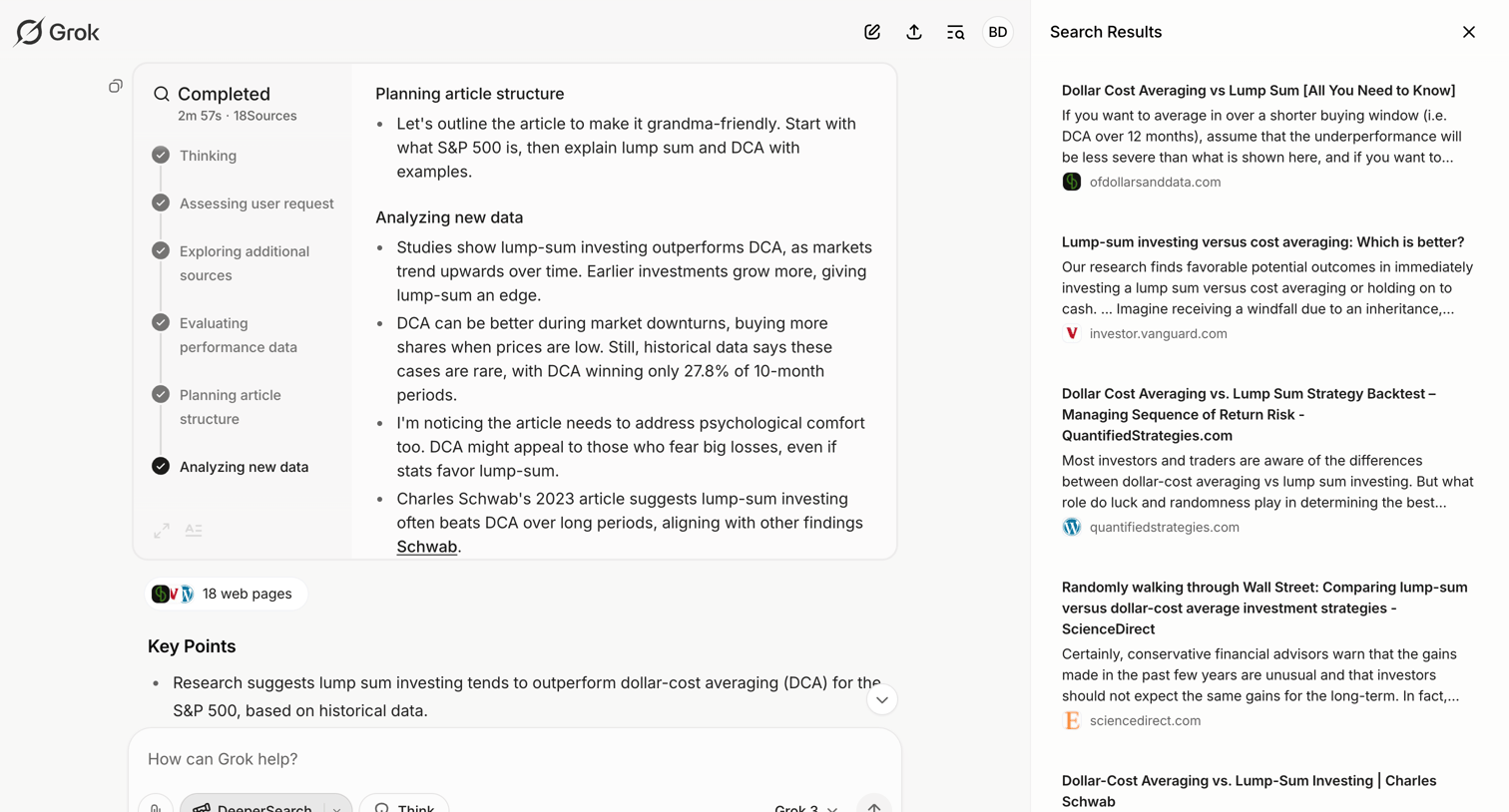This screenshot has height=812, width=1509.
Task: Open Dollar Cost Averaging vs Lump Sum result
Action: click(1258, 90)
